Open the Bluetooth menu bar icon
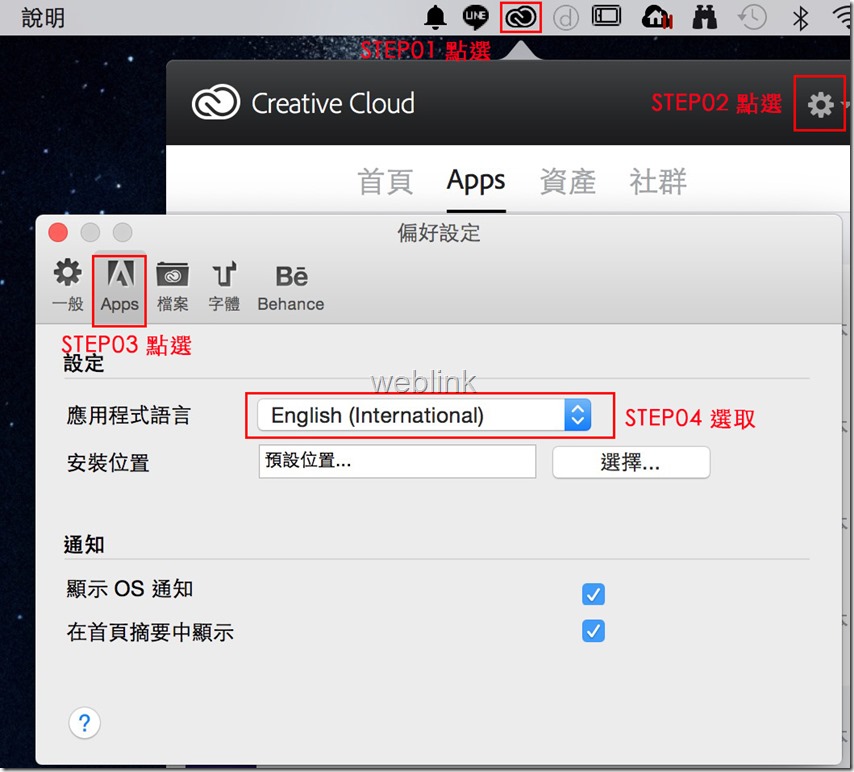This screenshot has height=772, width=854. (x=800, y=19)
